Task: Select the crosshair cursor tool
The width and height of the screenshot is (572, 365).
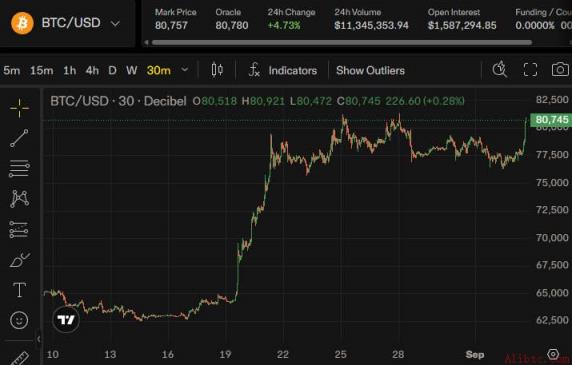Action: click(x=19, y=108)
